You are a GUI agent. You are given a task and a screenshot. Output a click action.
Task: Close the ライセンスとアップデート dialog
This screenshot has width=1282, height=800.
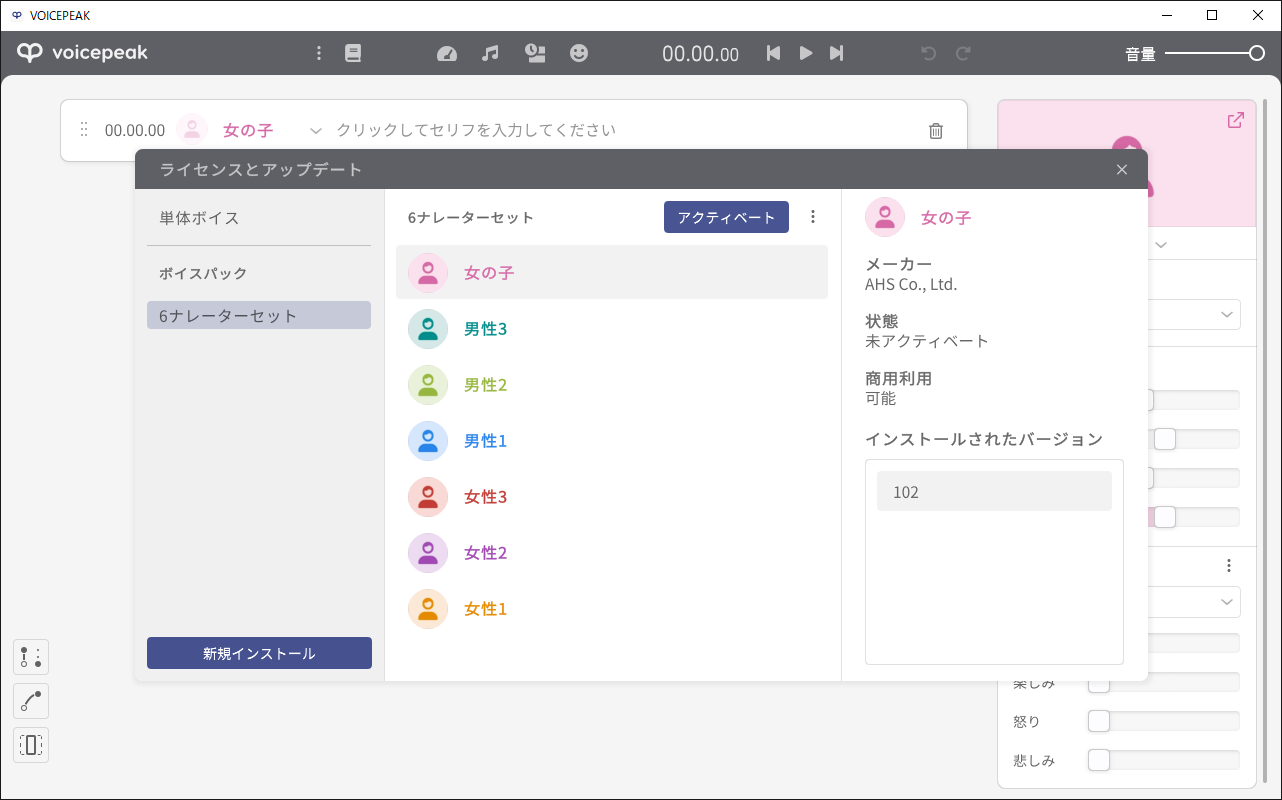(x=1122, y=170)
